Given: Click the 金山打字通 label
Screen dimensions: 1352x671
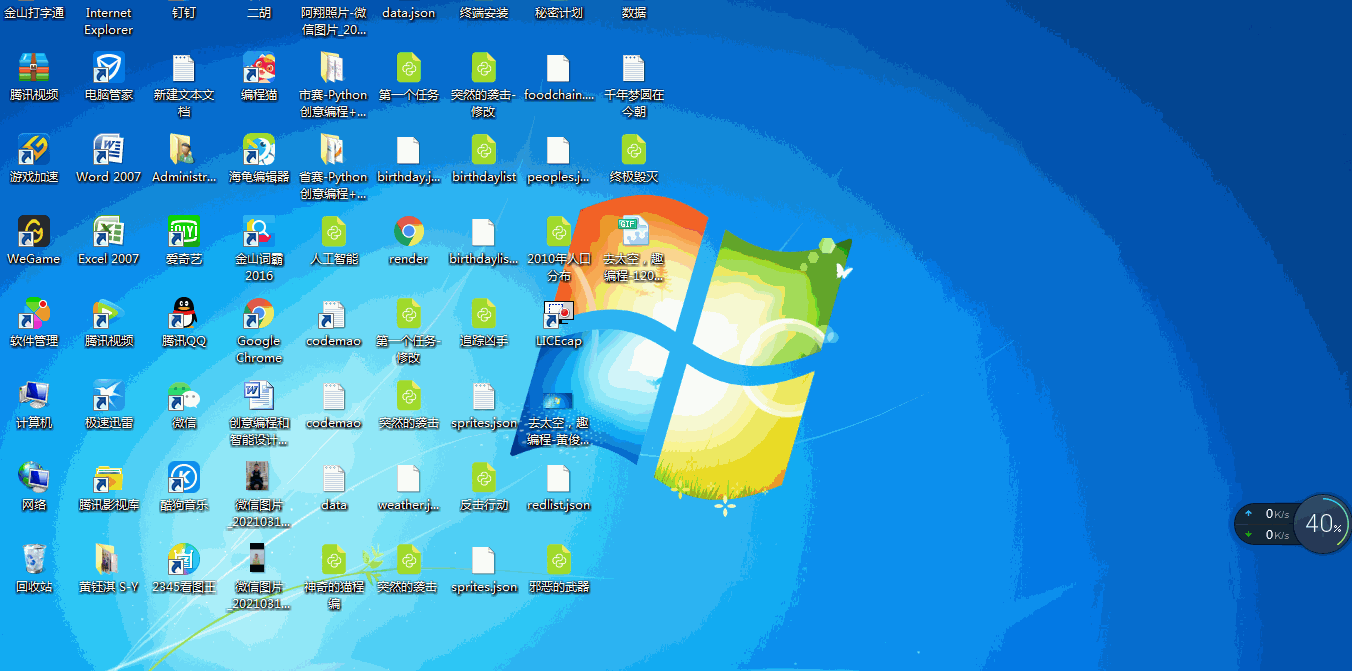Looking at the screenshot, I should 34,13.
